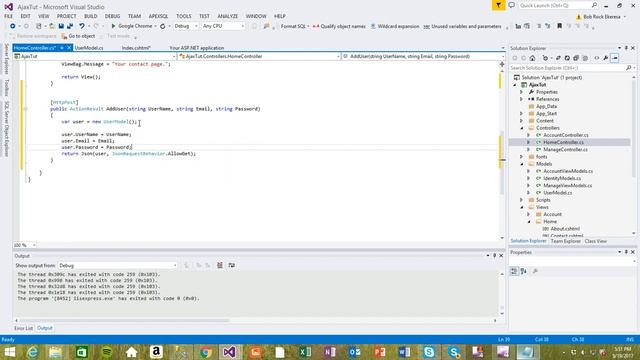Open Chrome from the Windows taskbar
This screenshot has height=360, width=640.
(x=205, y=352)
